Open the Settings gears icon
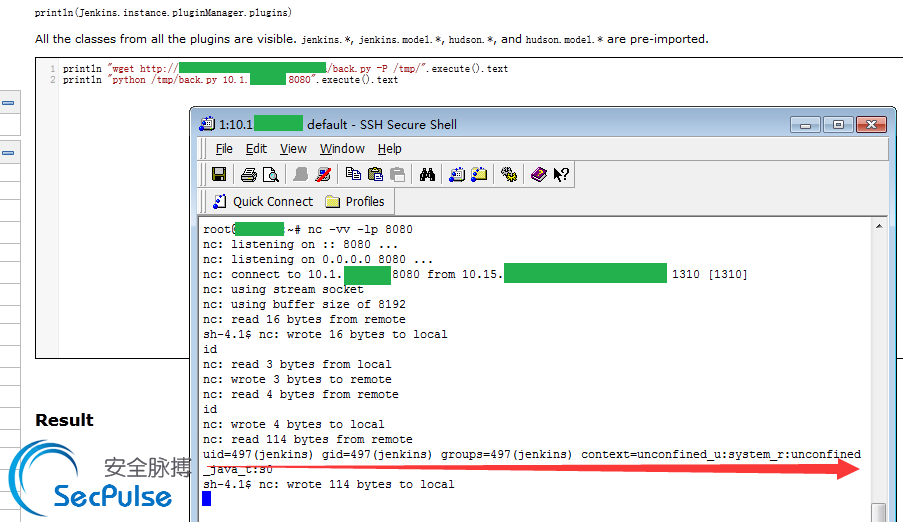Image resolution: width=903 pixels, height=522 pixels. point(509,175)
